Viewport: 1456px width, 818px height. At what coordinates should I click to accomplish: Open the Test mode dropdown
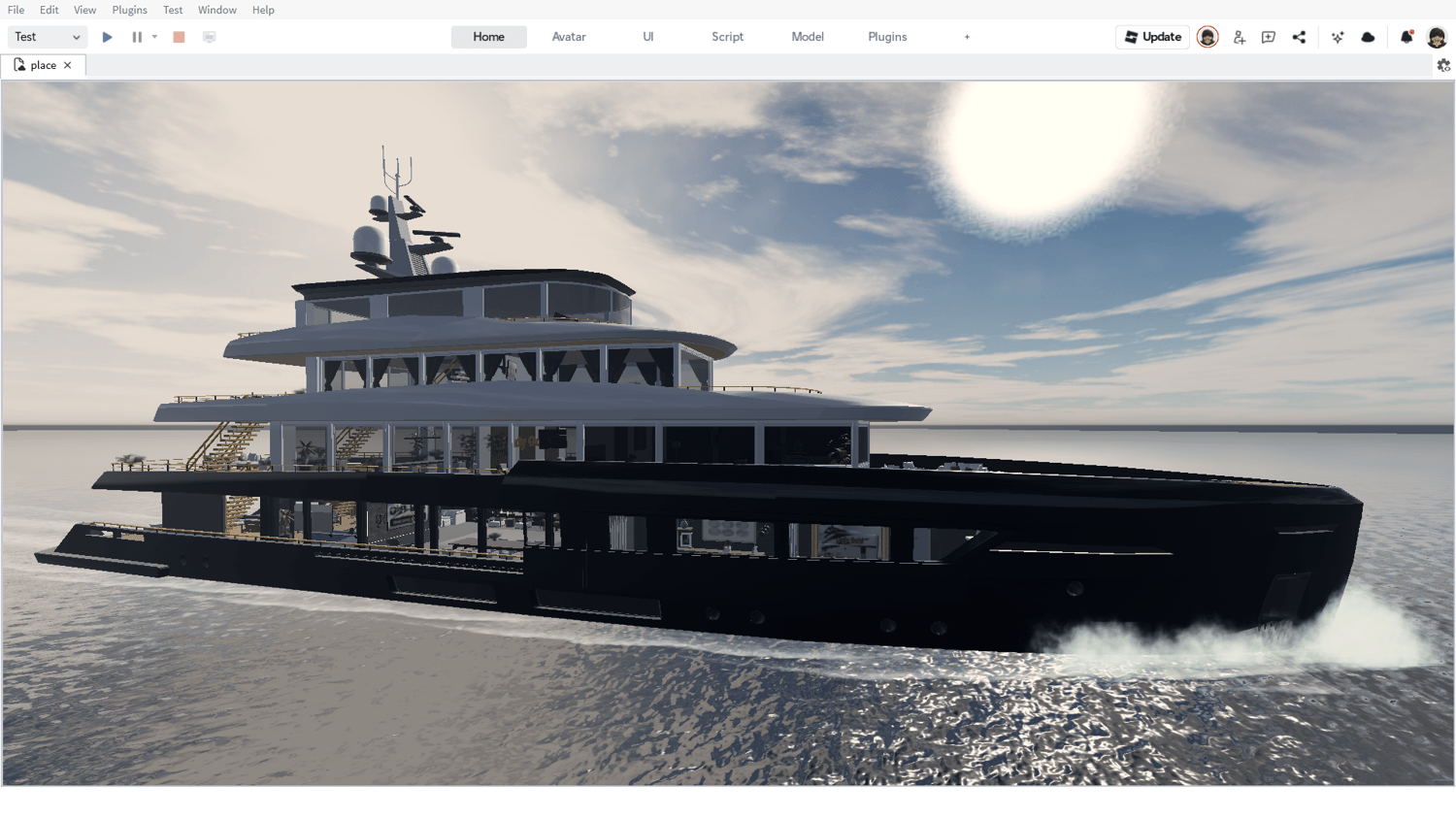click(x=48, y=37)
